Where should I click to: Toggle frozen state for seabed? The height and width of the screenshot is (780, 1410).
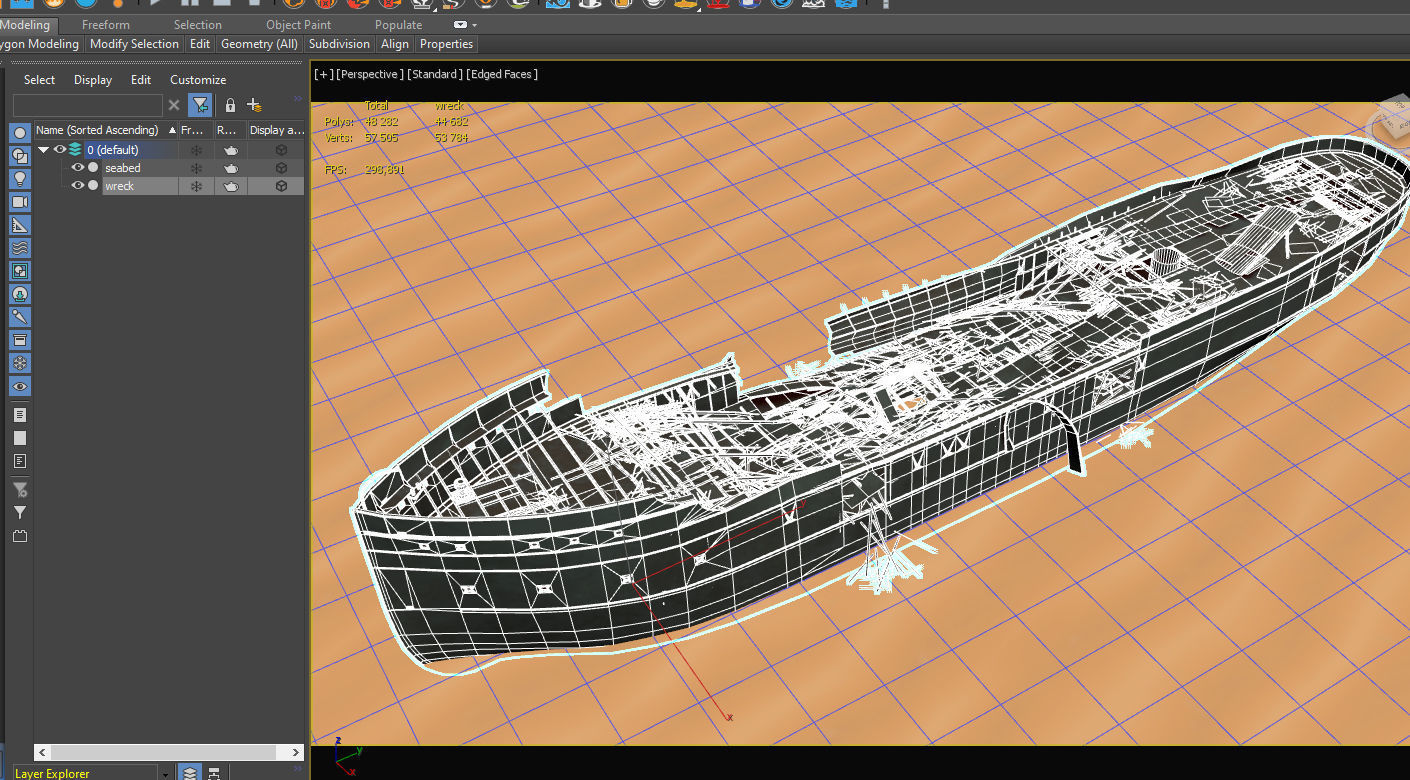197,168
